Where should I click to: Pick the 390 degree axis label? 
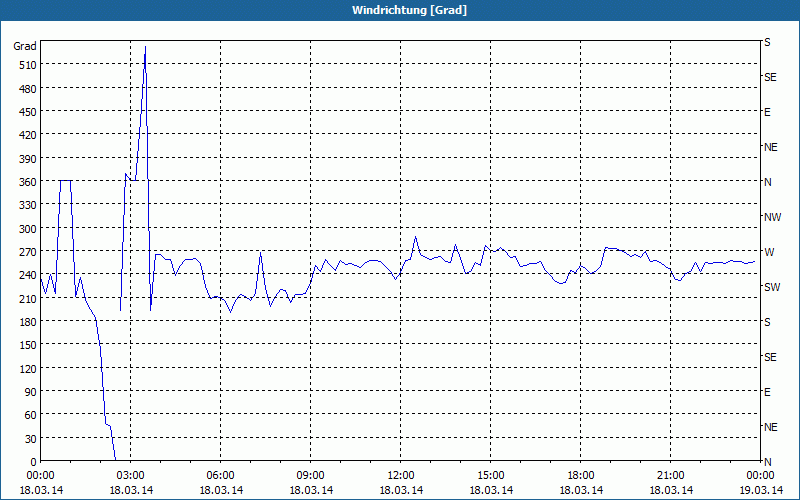click(x=28, y=159)
